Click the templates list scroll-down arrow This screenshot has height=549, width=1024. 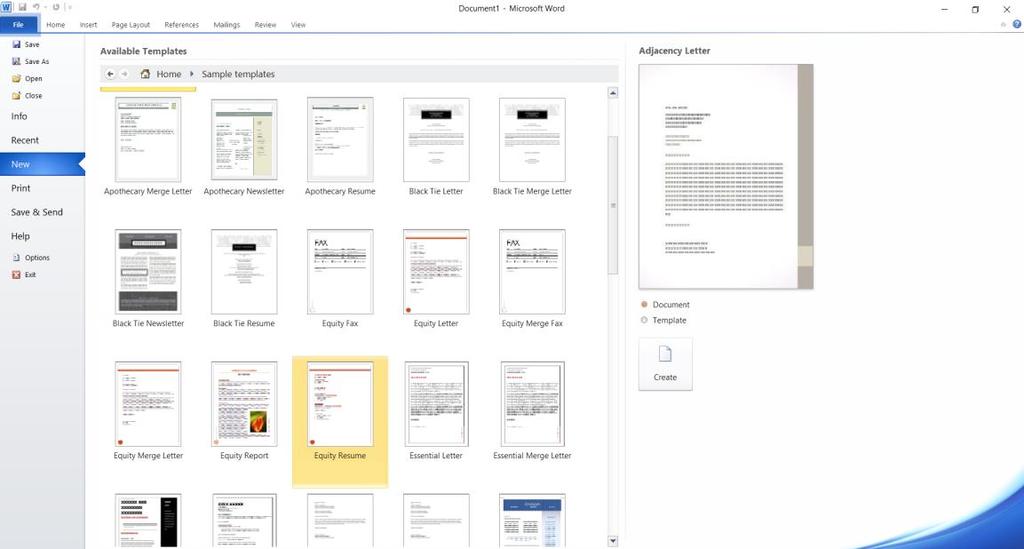click(x=613, y=541)
